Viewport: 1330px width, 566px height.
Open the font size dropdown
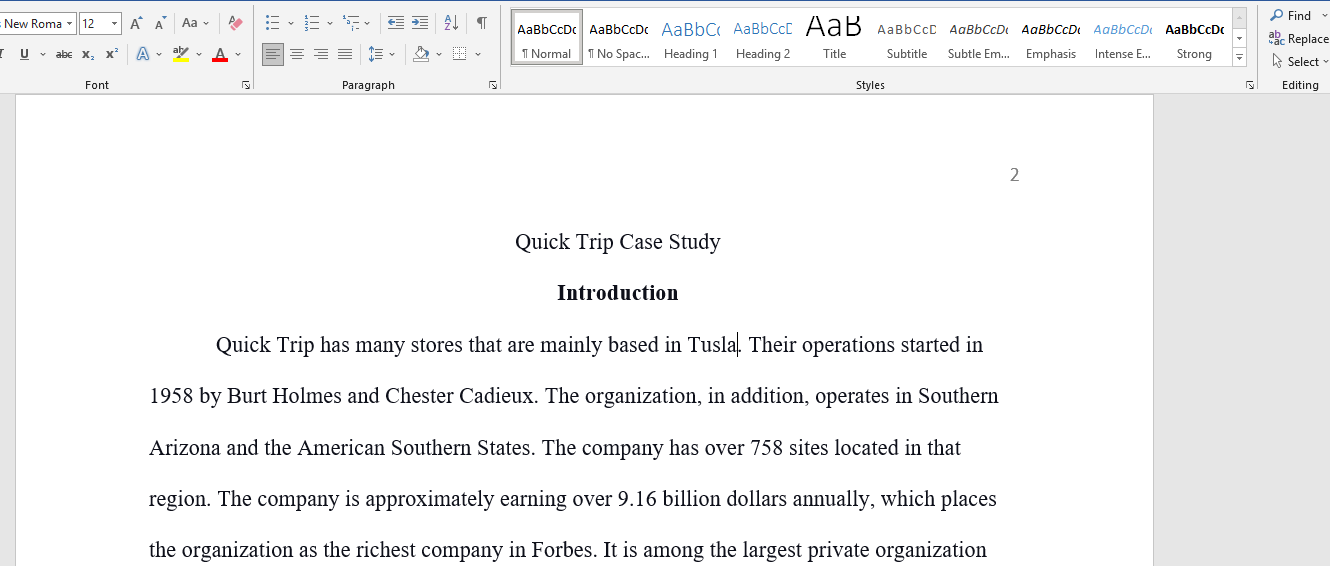tap(115, 23)
